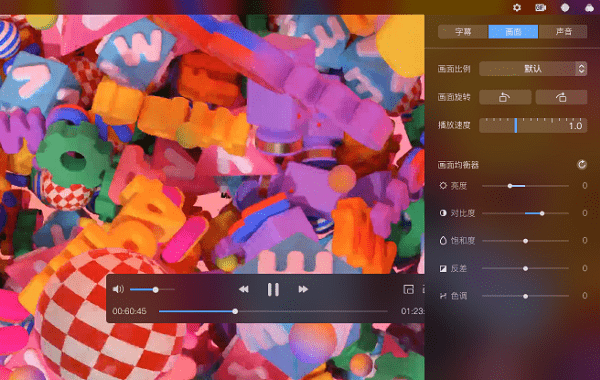Click the 反差 square icon

pyautogui.click(x=443, y=268)
